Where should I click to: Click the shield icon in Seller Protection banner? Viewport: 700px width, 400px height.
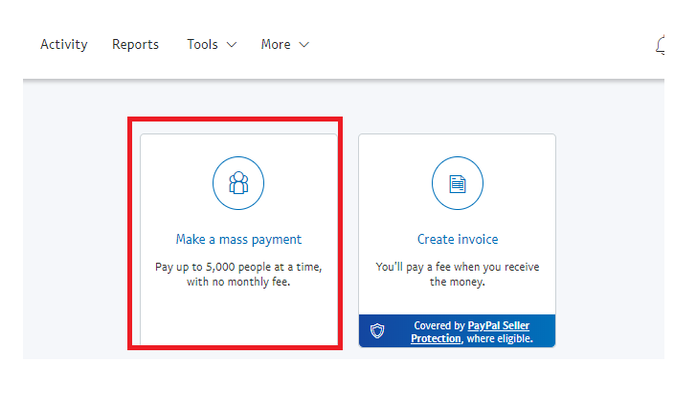tap(377, 331)
